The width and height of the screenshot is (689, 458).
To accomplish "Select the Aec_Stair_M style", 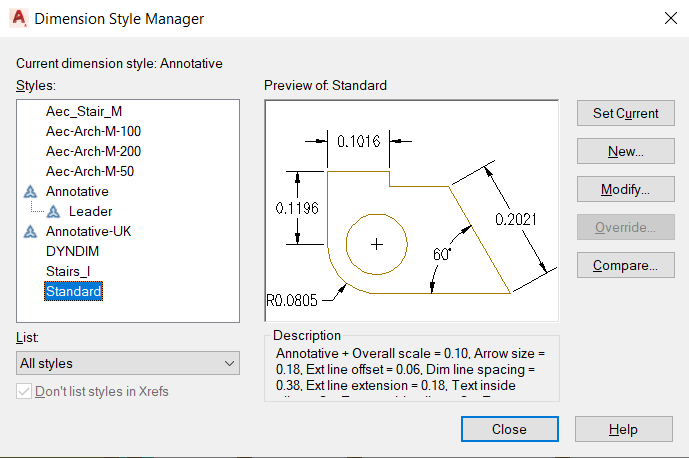I will (84, 112).
